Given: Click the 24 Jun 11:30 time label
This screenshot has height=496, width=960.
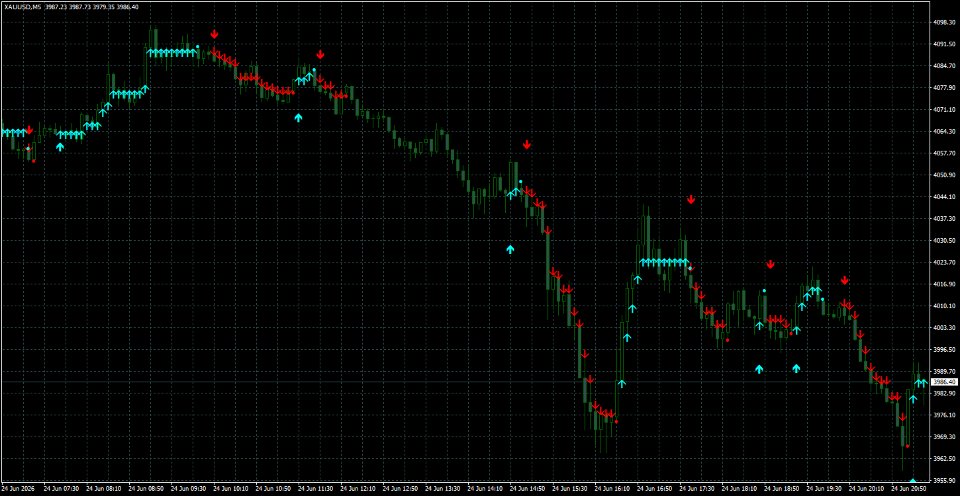Looking at the screenshot, I should 315,489.
